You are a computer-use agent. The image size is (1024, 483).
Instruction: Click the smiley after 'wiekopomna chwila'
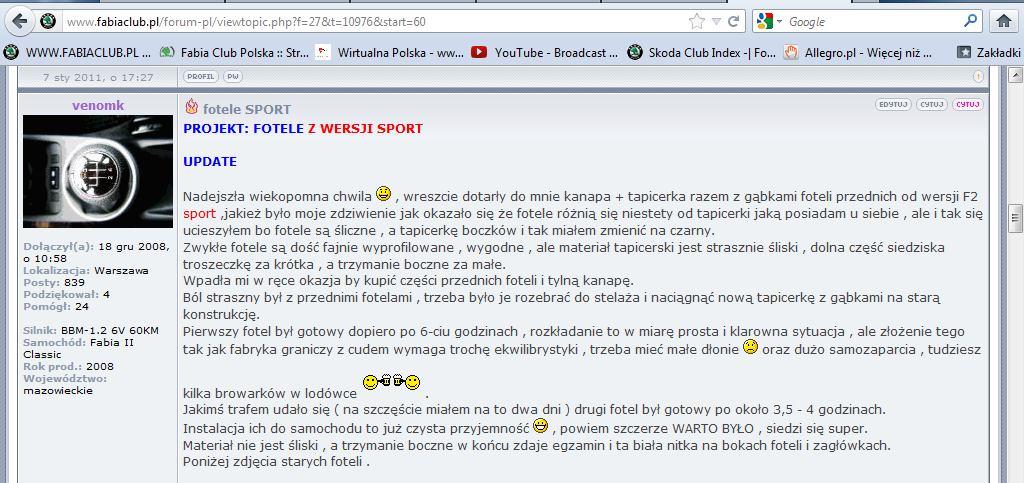(383, 194)
